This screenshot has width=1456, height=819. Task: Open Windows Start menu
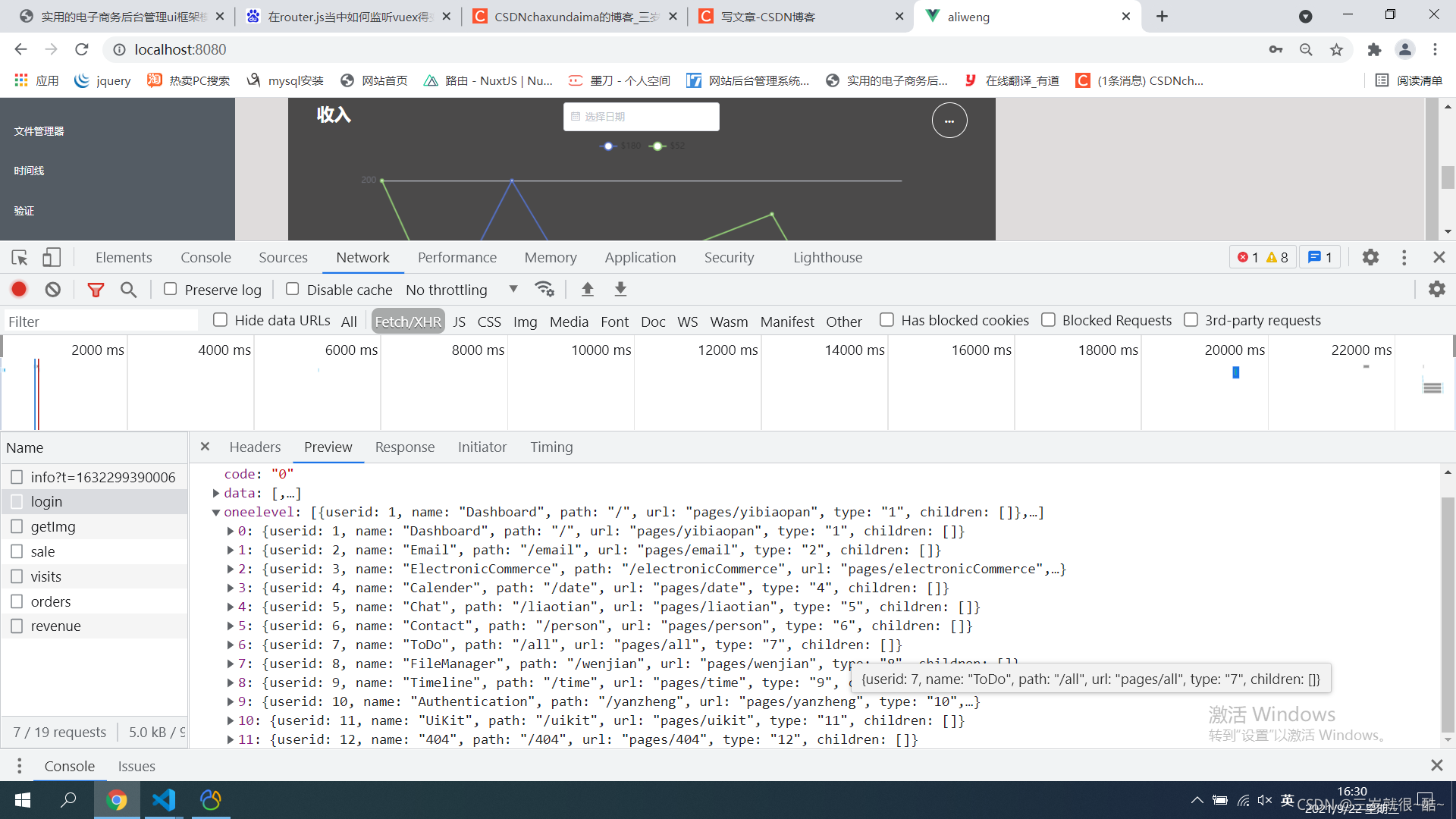tap(23, 799)
